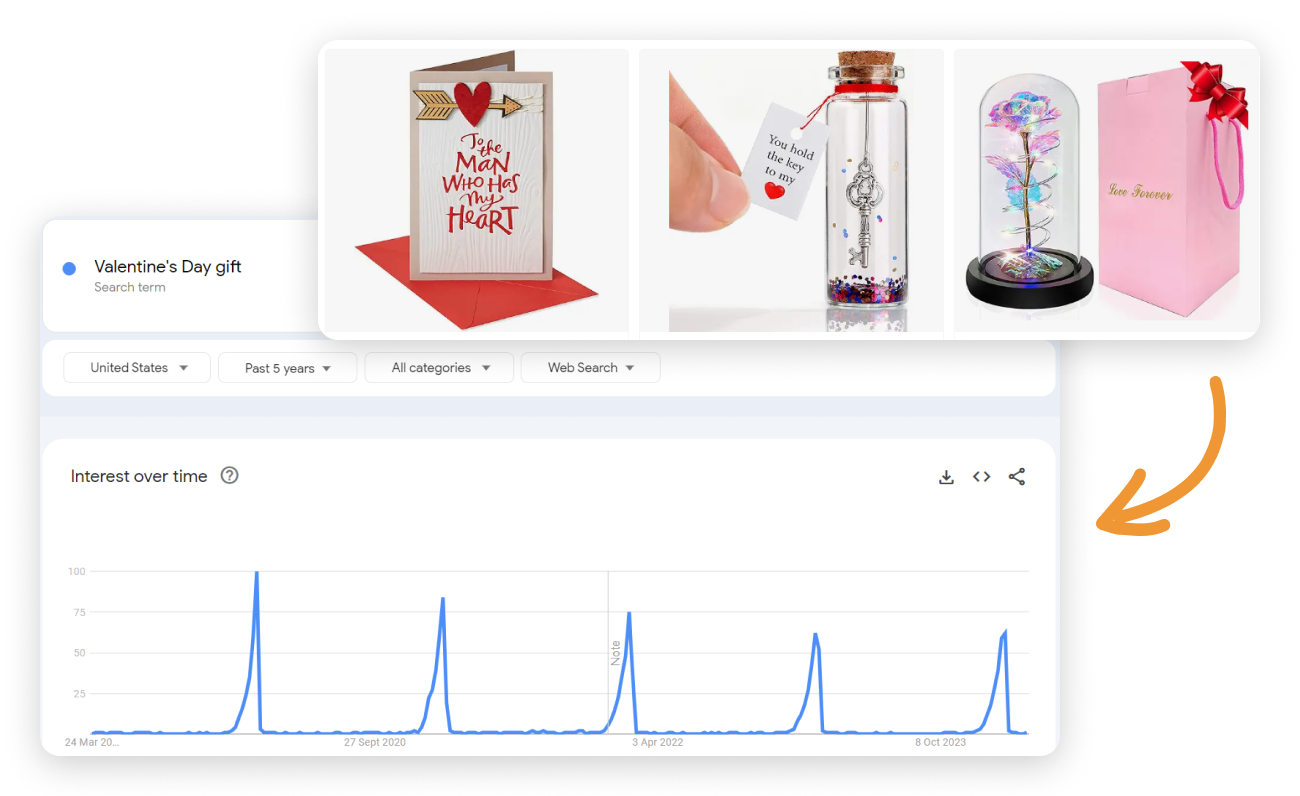Change the time range from Past 5 years

tap(287, 367)
